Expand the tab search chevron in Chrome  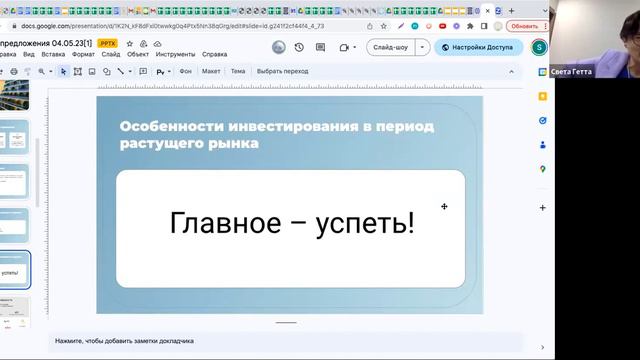(x=545, y=11)
